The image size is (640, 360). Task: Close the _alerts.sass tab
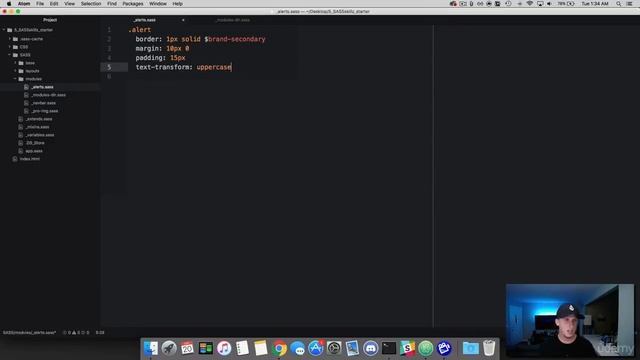tap(183, 20)
